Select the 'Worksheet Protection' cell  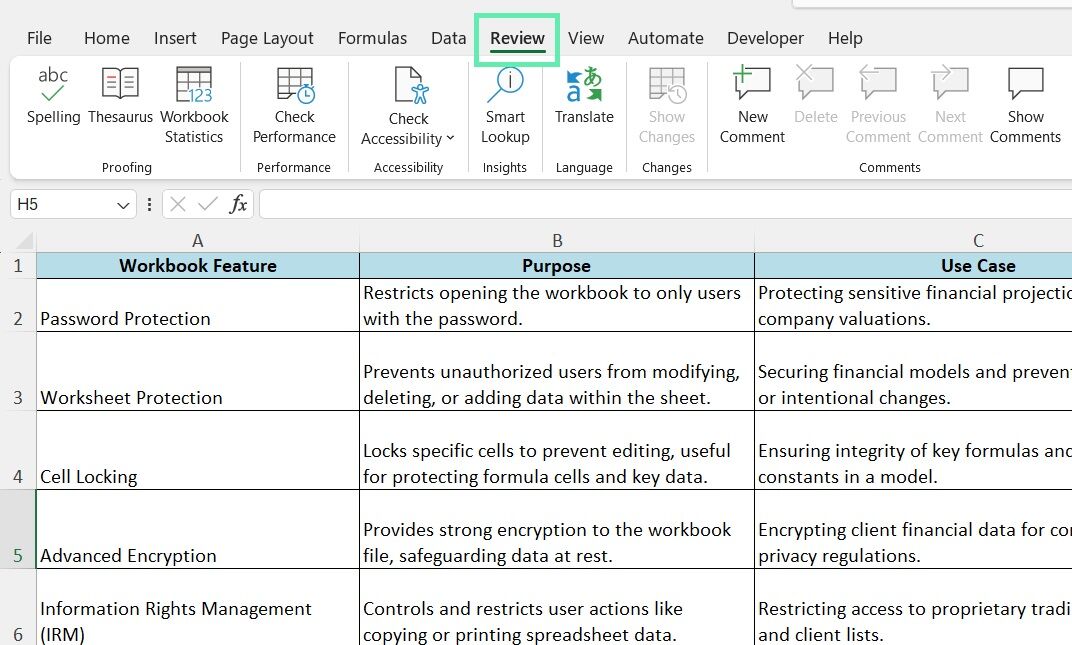coord(198,371)
